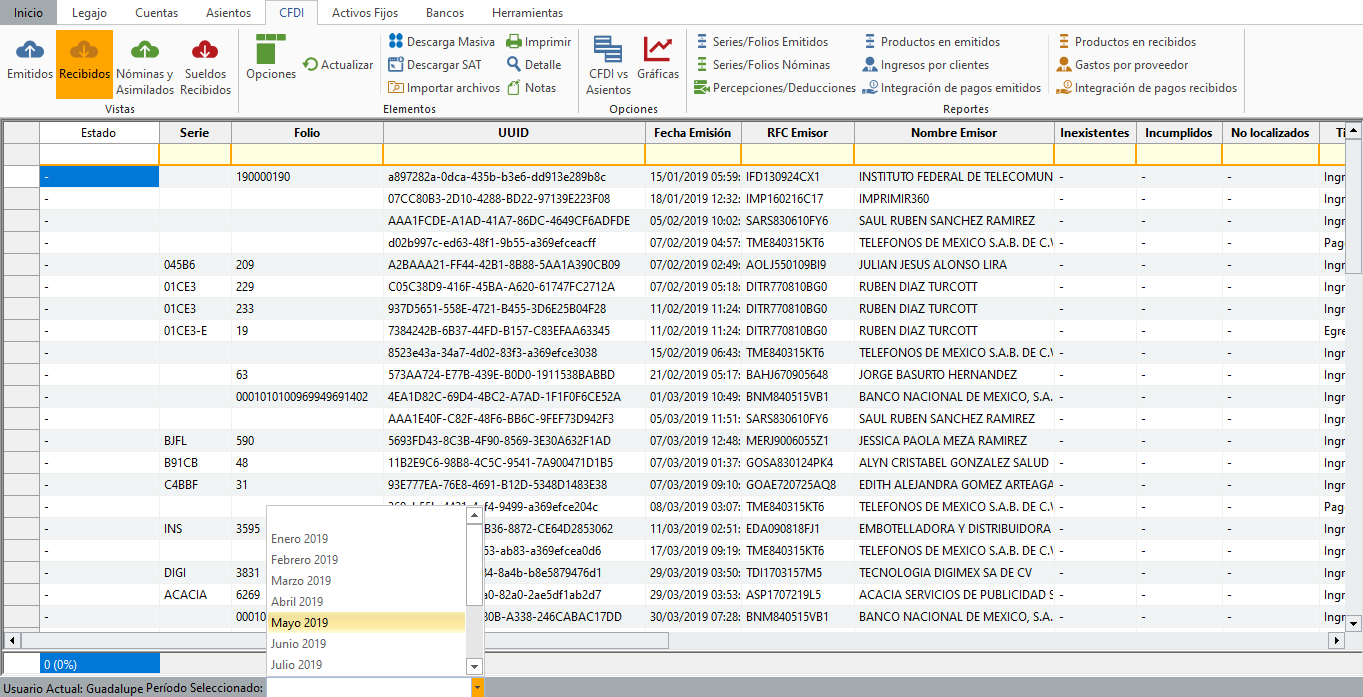This screenshot has width=1363, height=697.
Task: Open Sueldos Recibidos view
Action: (x=205, y=64)
